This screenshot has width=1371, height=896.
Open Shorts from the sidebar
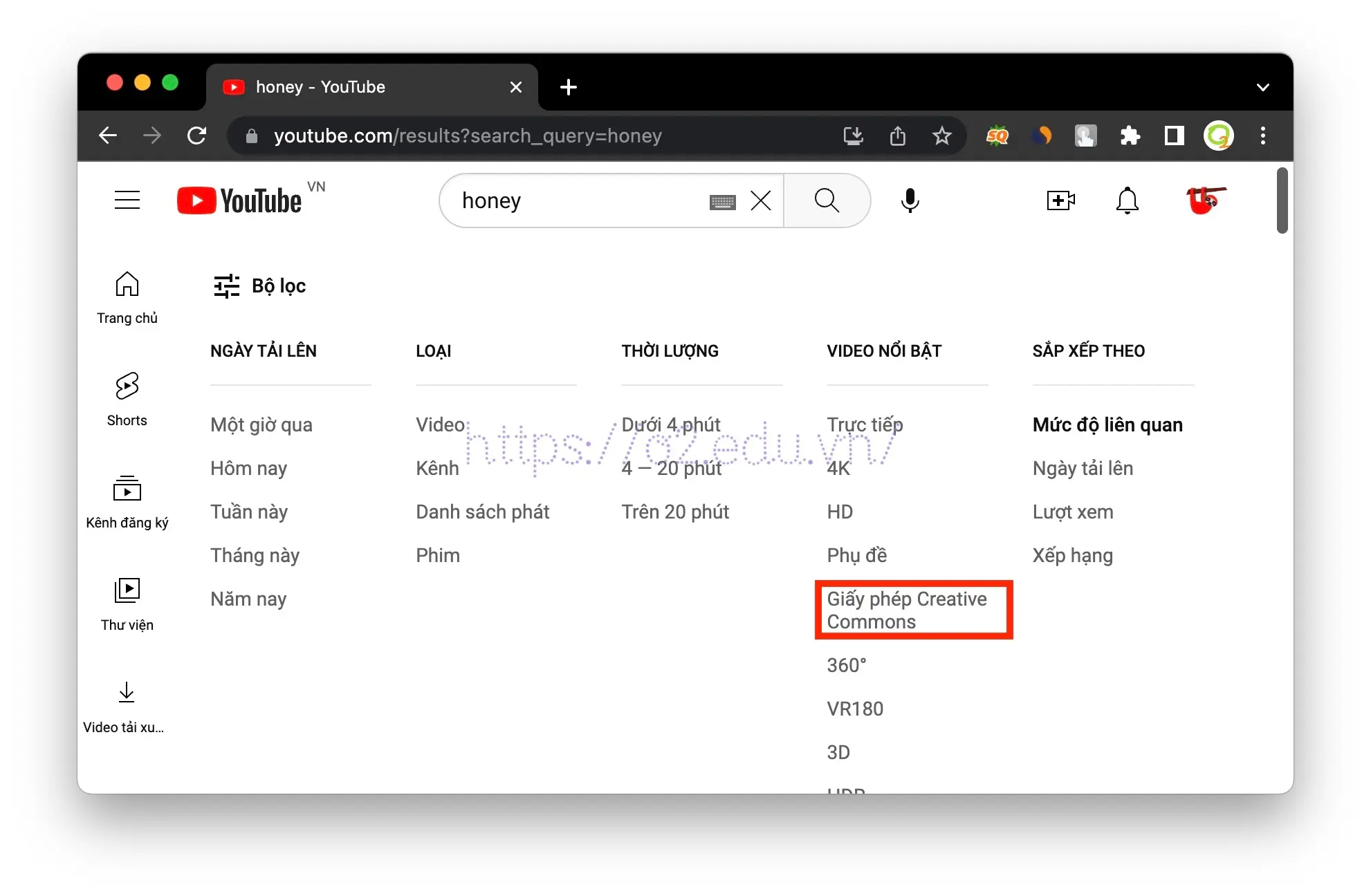pyautogui.click(x=127, y=400)
